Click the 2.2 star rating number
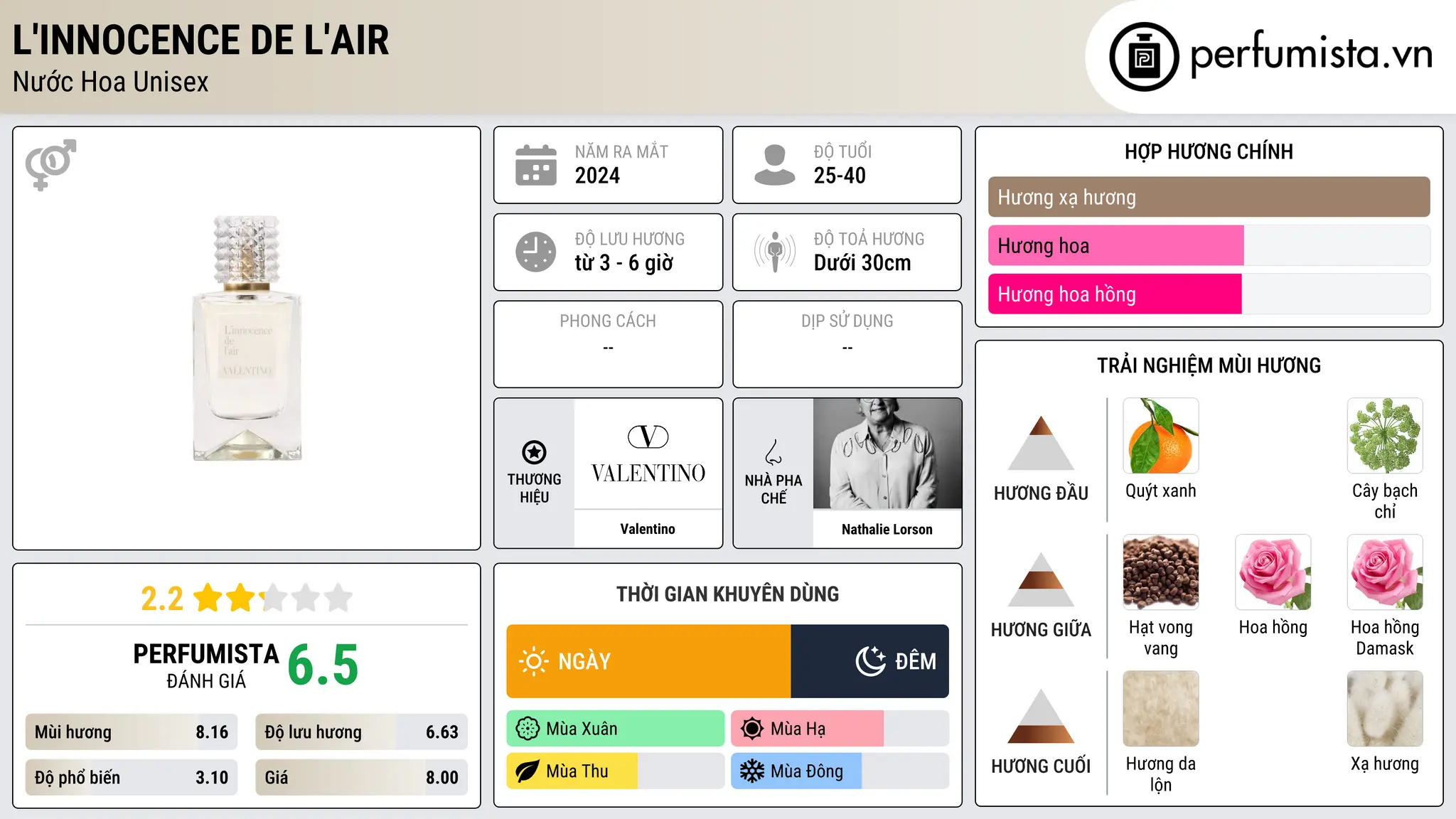 [162, 599]
